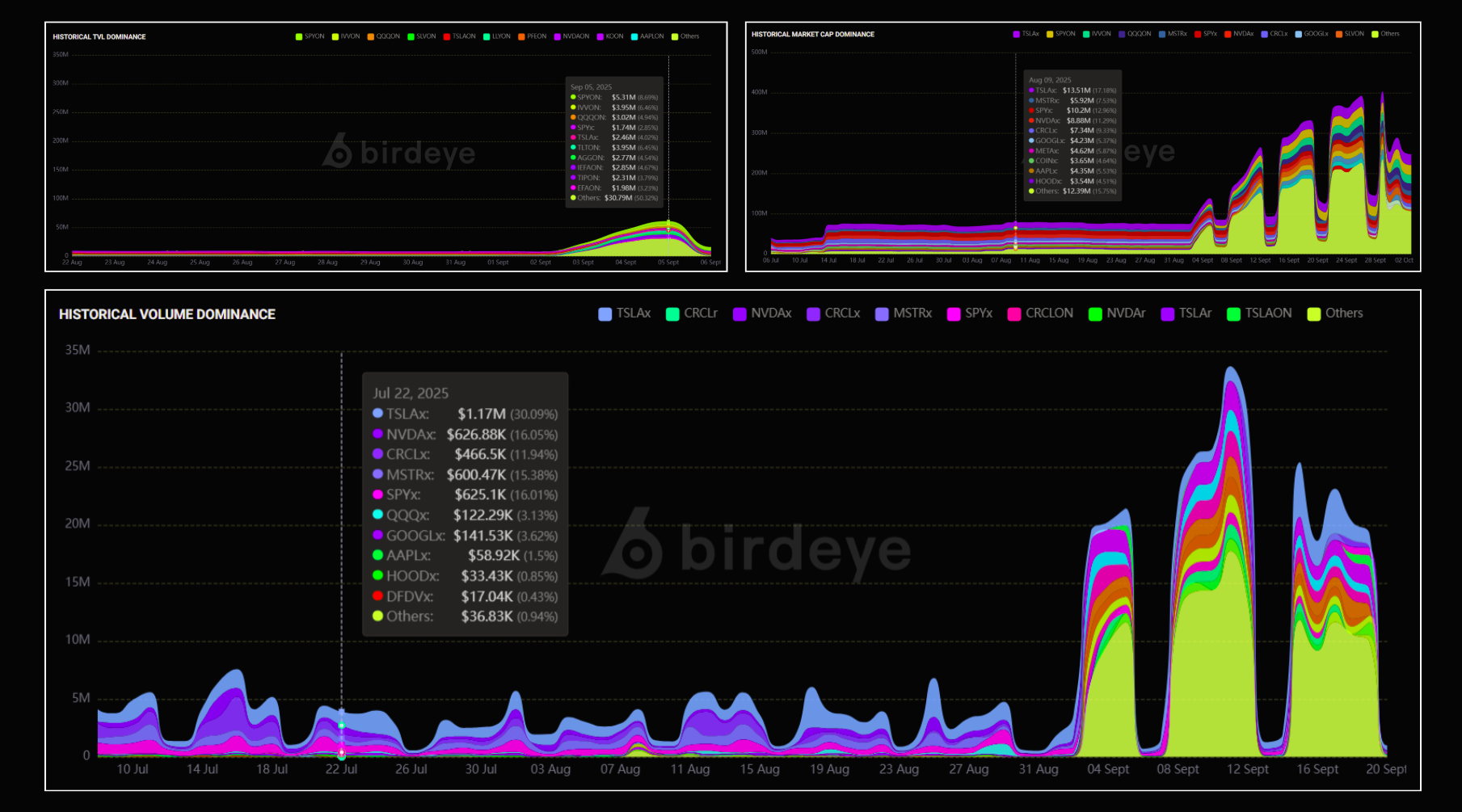Toggle GOOGLx in Market Cap Dominance legend
The image size is (1462, 812).
click(1312, 34)
